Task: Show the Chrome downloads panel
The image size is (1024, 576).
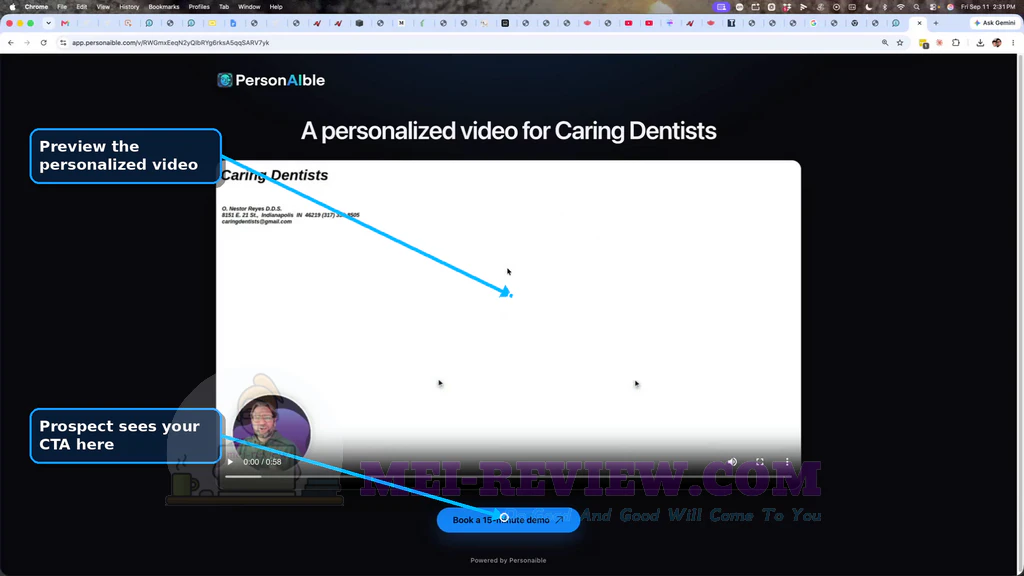Action: (x=980, y=42)
